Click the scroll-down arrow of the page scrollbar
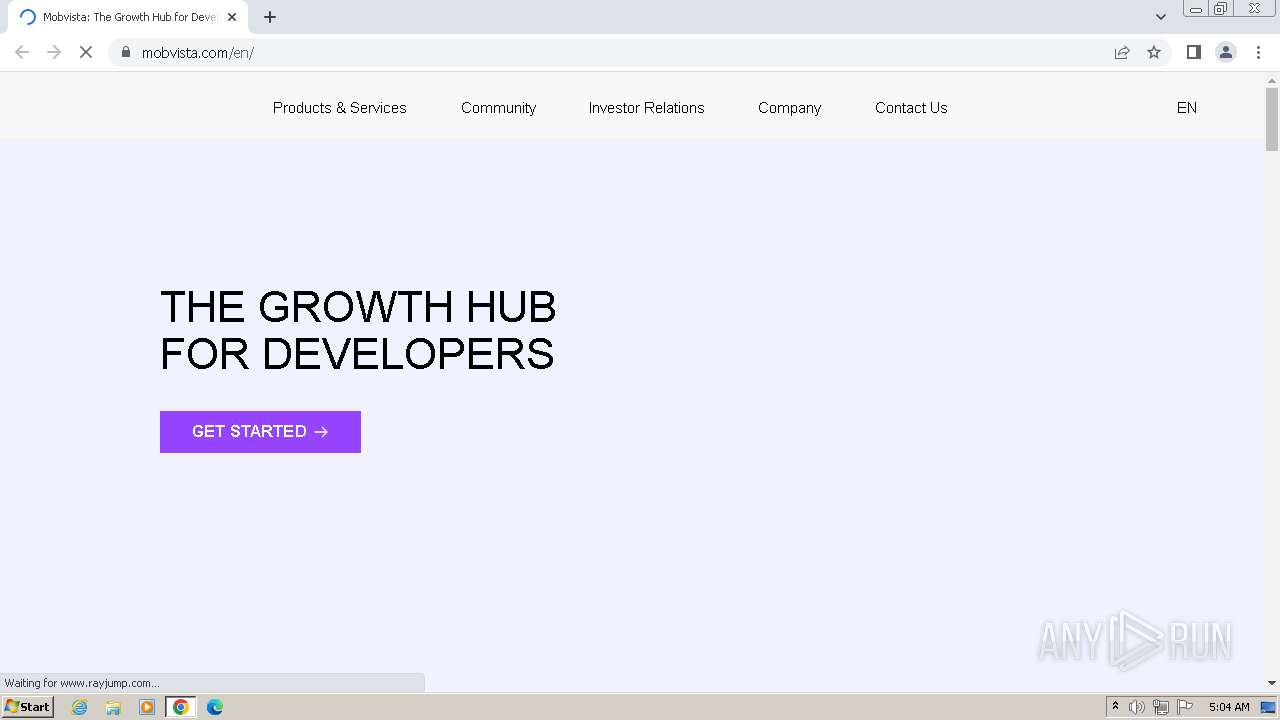The width and height of the screenshot is (1280, 720). (x=1272, y=683)
